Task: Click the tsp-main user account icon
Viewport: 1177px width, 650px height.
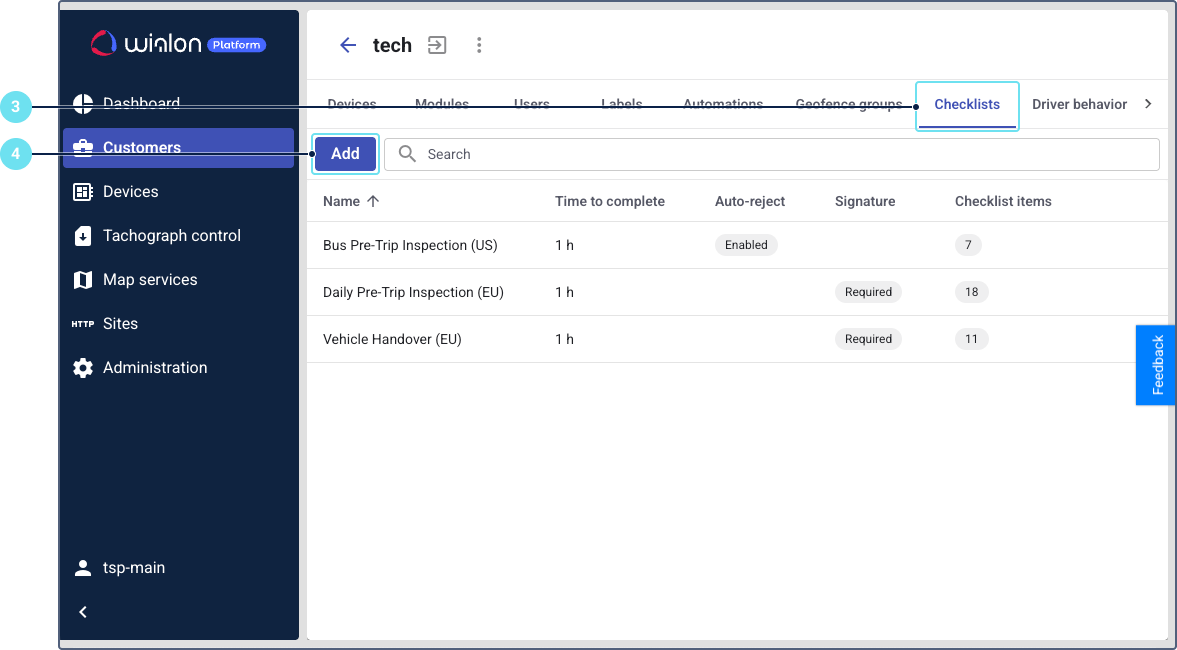Action: point(83,568)
